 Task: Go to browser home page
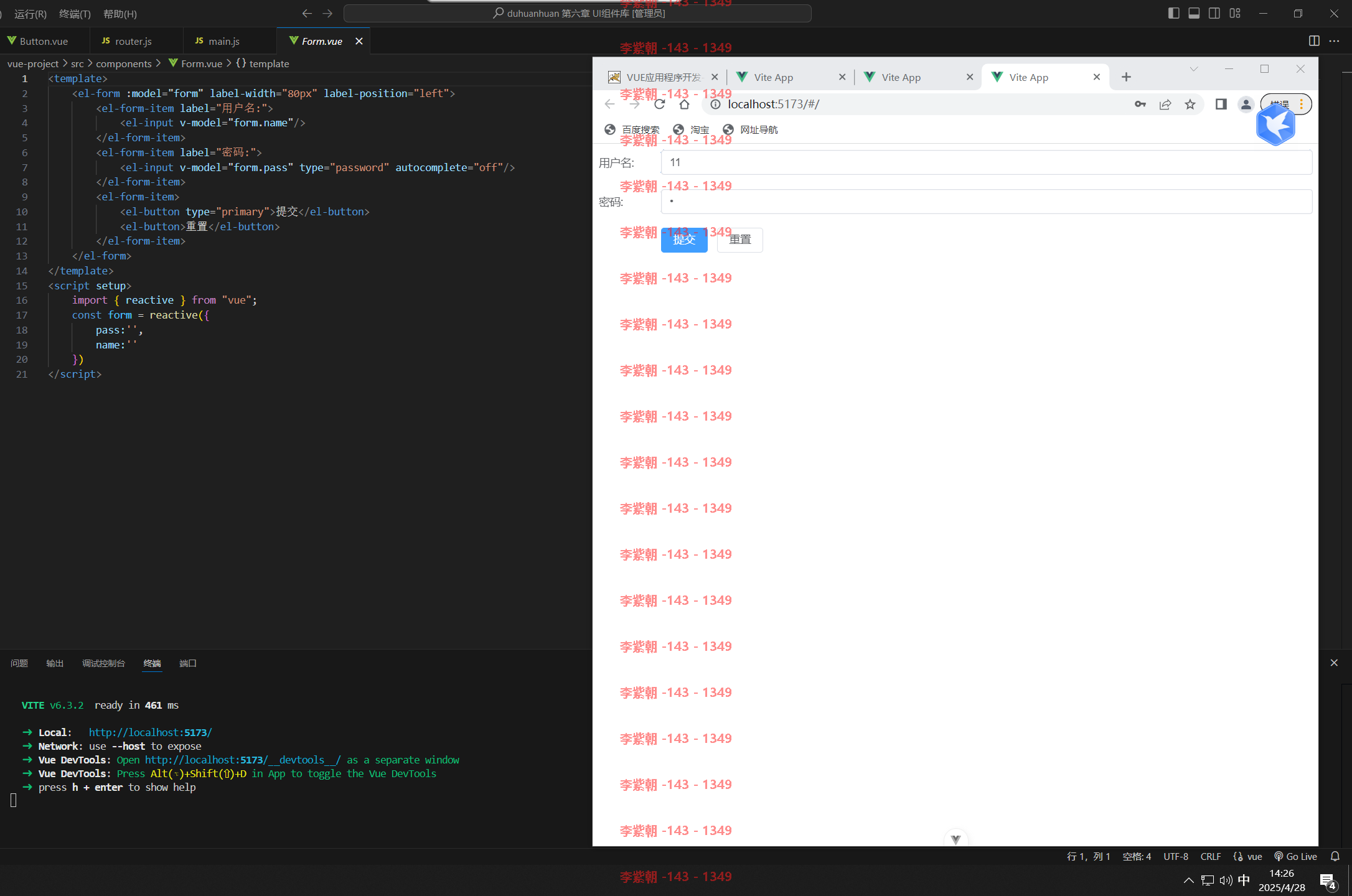[x=684, y=104]
